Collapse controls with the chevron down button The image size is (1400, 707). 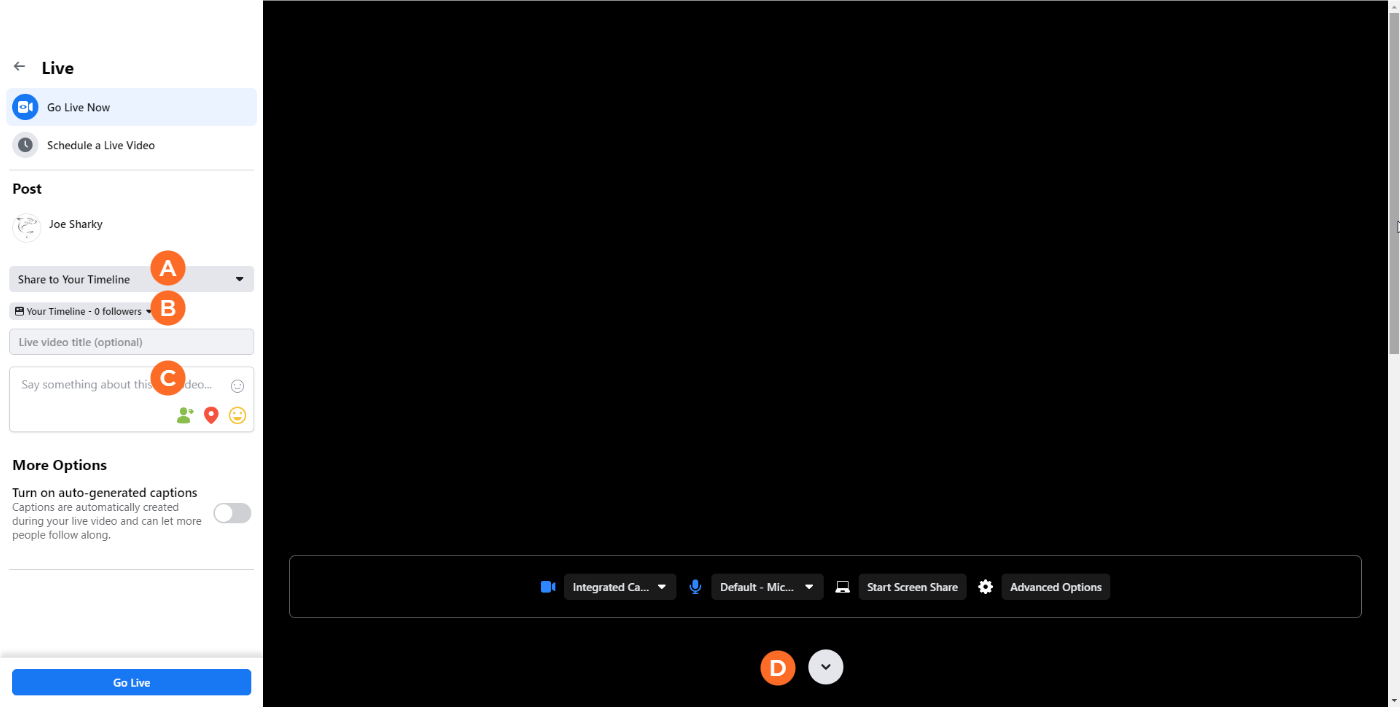tap(826, 667)
